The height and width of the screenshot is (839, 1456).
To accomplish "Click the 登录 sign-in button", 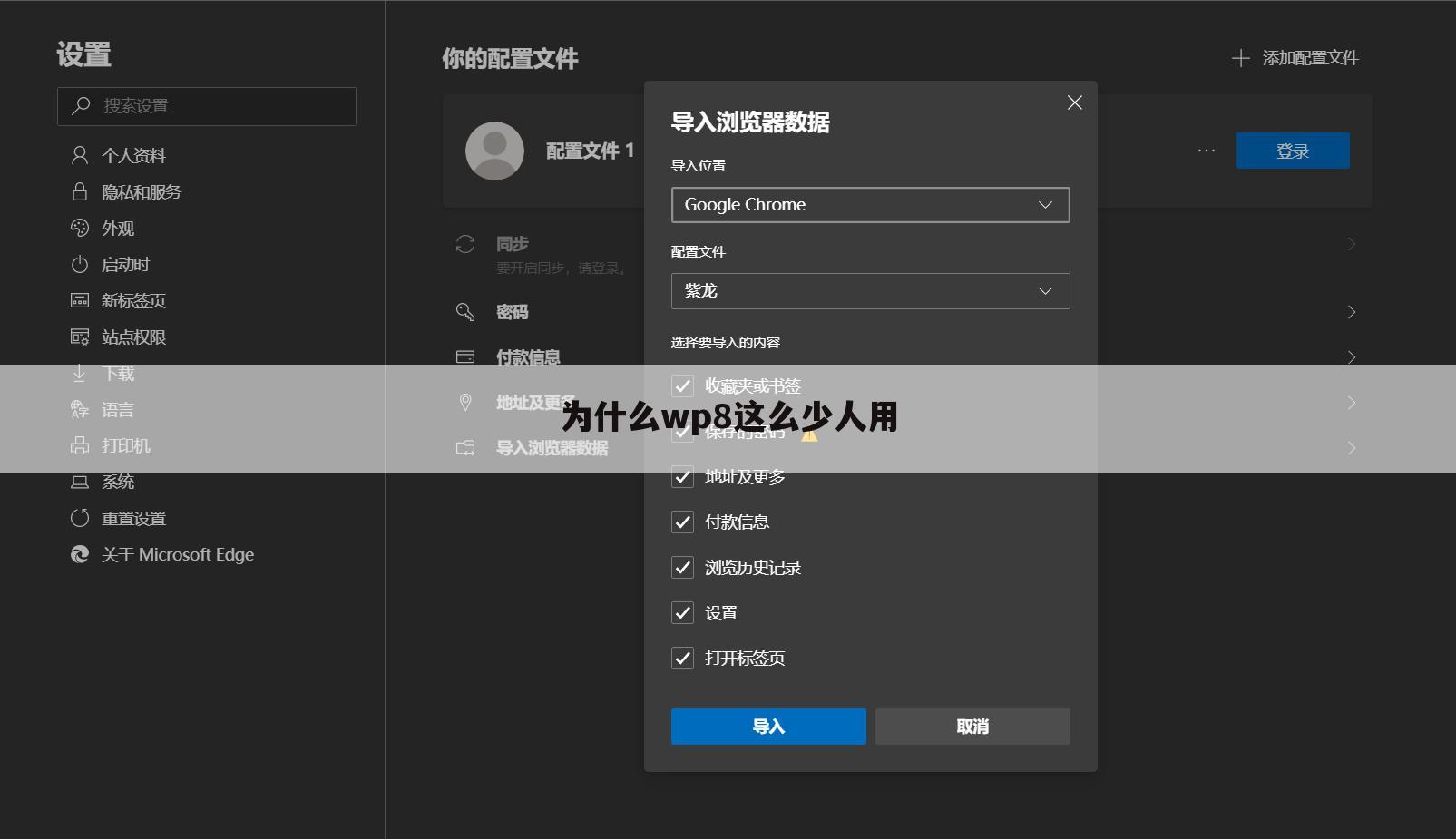I will [x=1293, y=151].
